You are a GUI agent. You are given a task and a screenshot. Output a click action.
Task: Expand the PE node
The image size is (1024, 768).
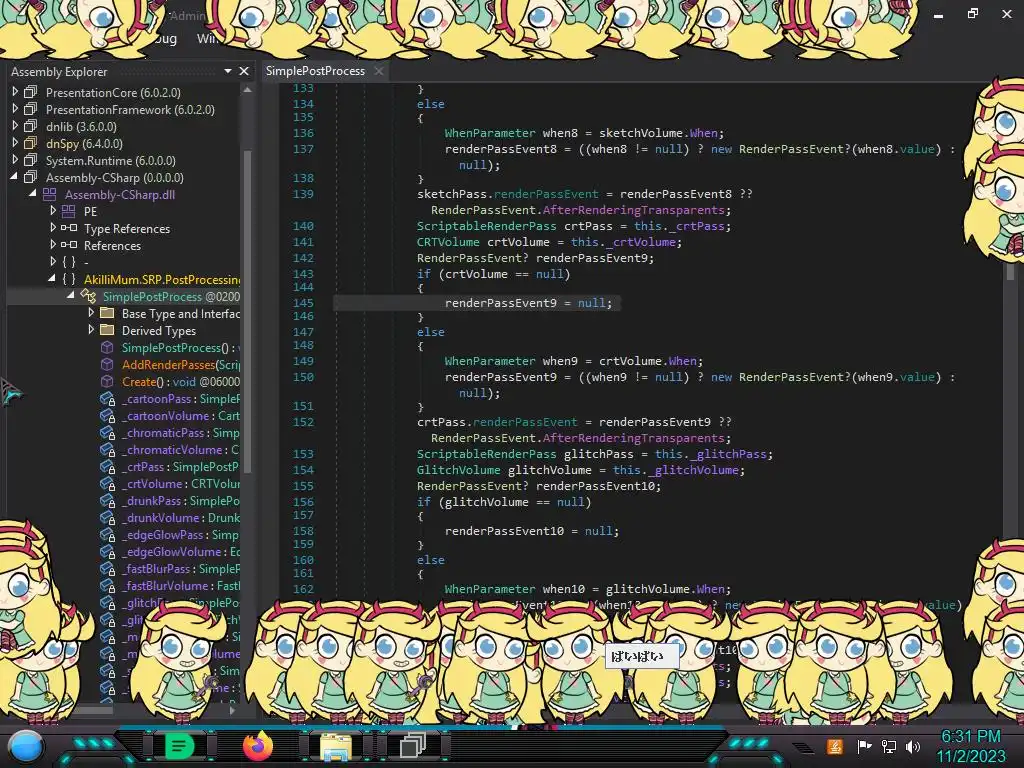(53, 211)
